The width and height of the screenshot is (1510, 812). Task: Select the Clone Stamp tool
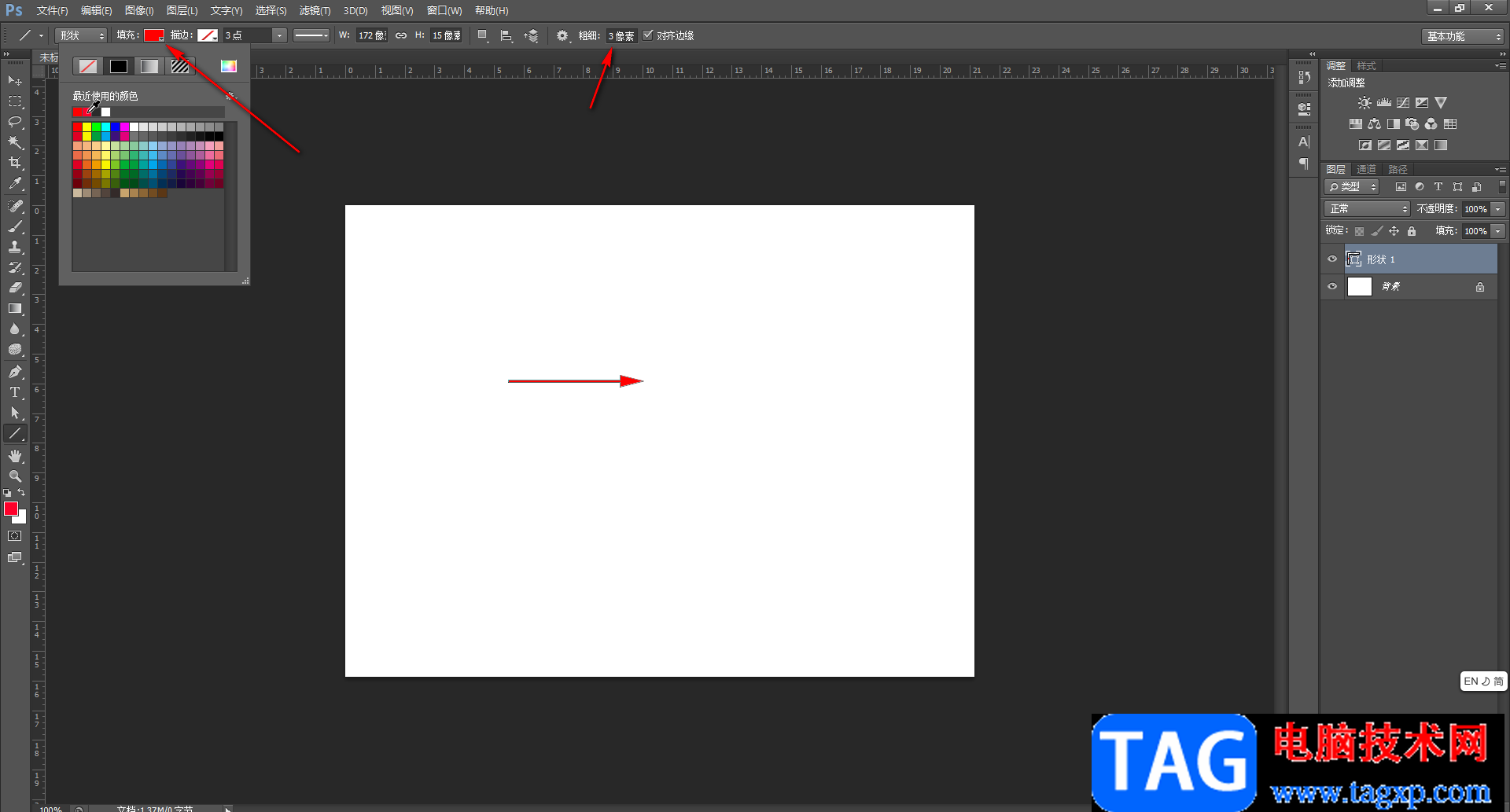click(15, 247)
